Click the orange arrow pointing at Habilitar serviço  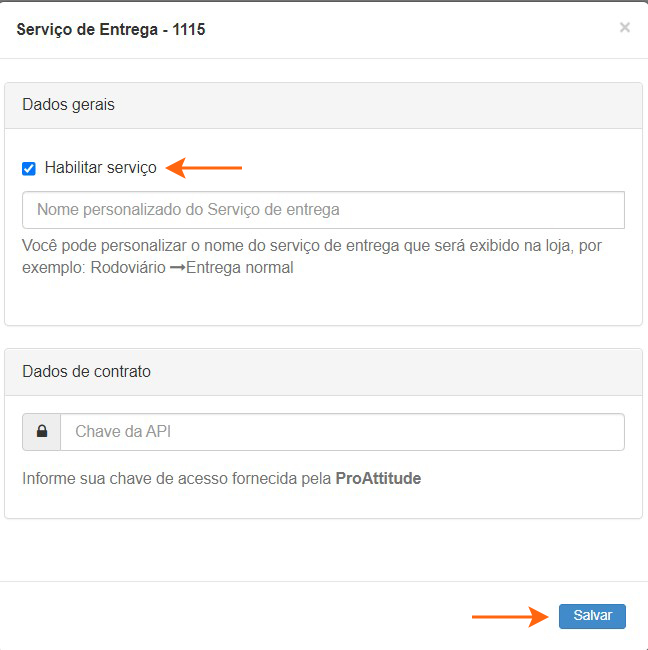click(204, 168)
